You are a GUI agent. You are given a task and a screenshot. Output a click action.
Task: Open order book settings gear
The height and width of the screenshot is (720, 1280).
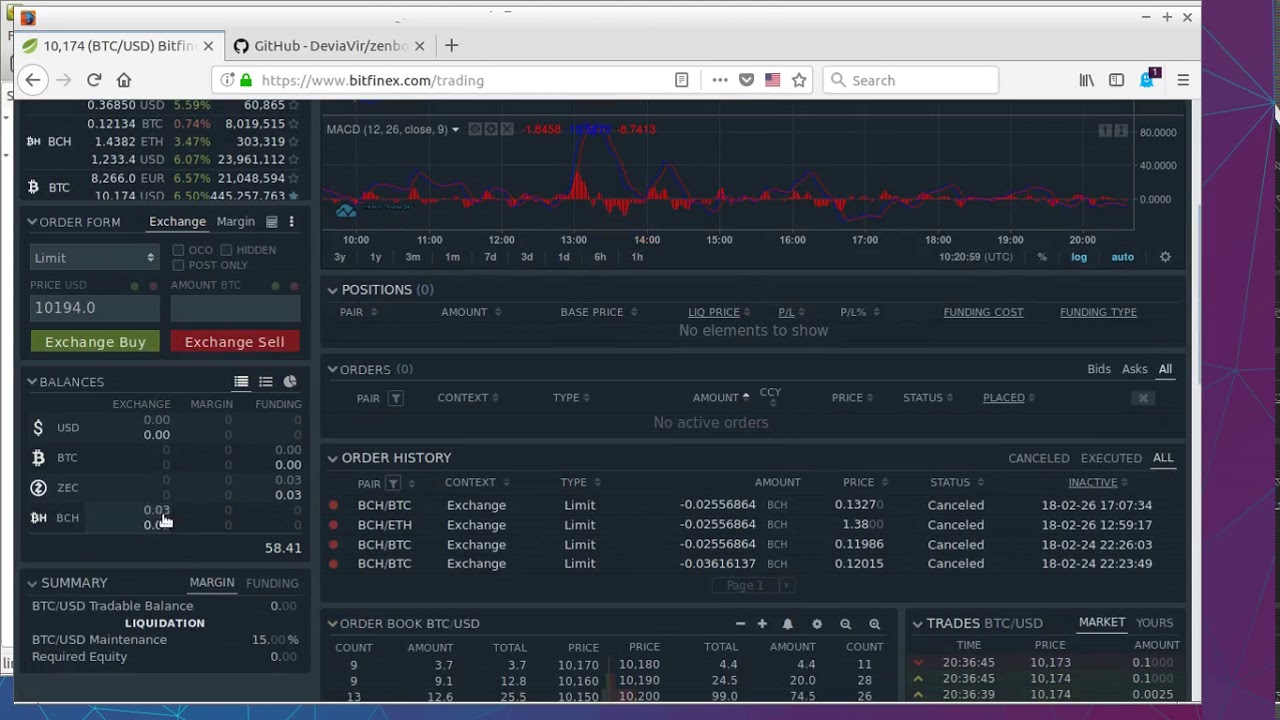(817, 624)
